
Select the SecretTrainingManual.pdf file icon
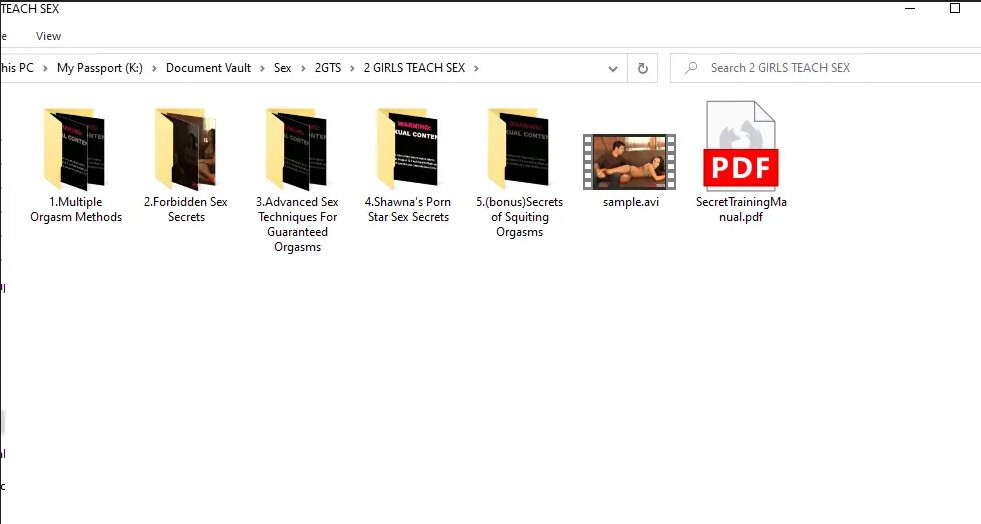pyautogui.click(x=741, y=146)
